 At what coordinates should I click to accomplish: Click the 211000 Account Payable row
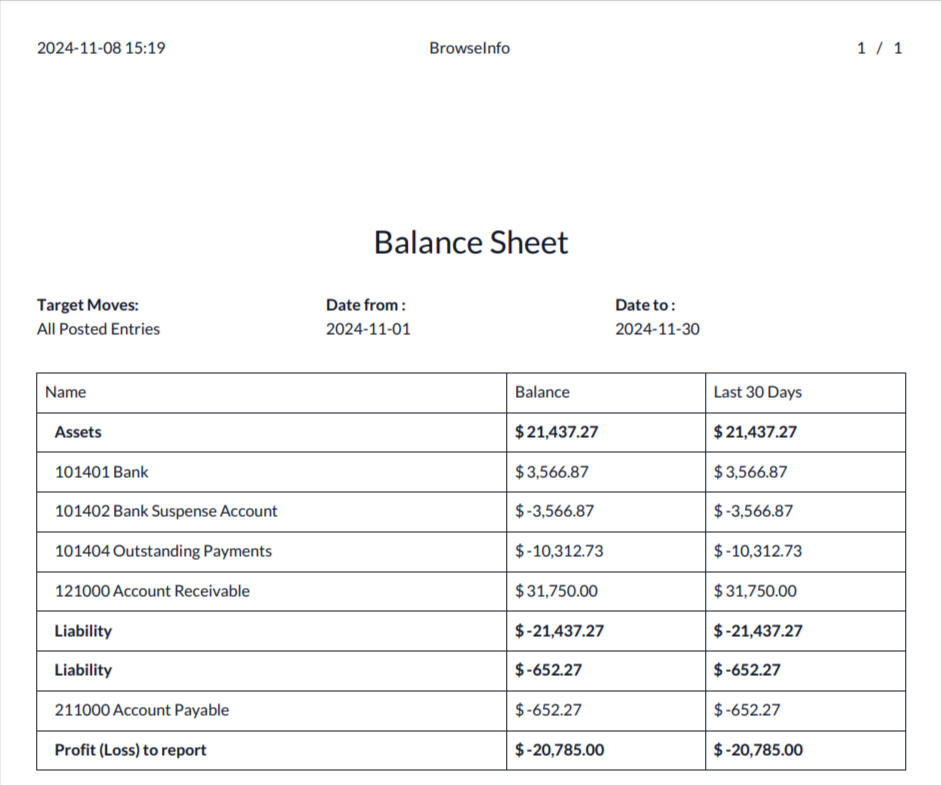point(142,710)
